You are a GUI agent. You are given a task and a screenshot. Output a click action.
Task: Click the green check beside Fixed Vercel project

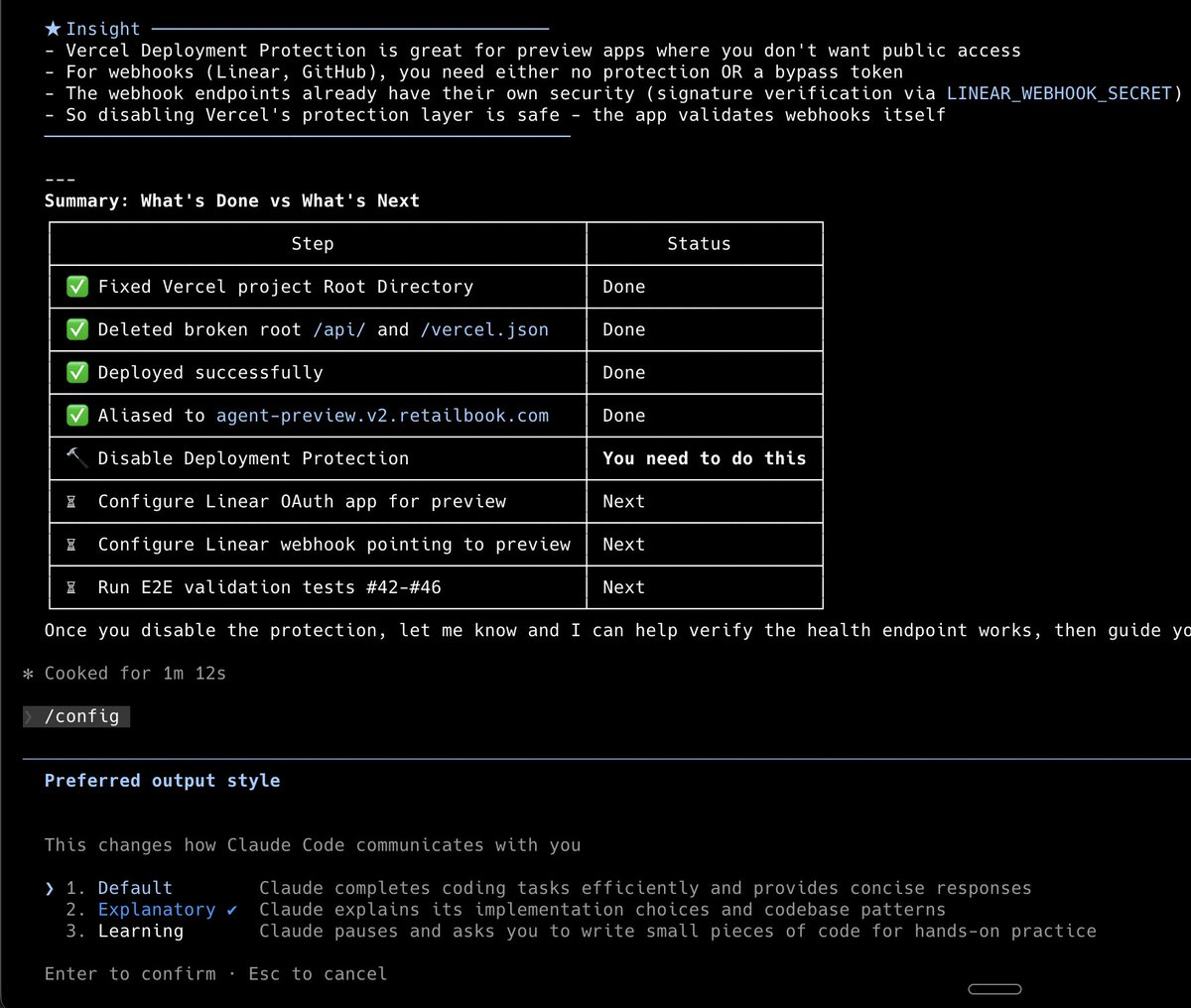coord(76,287)
